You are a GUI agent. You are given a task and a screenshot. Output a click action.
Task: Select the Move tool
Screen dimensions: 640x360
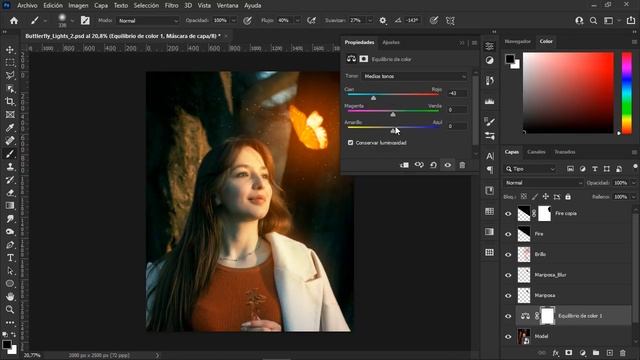click(10, 50)
